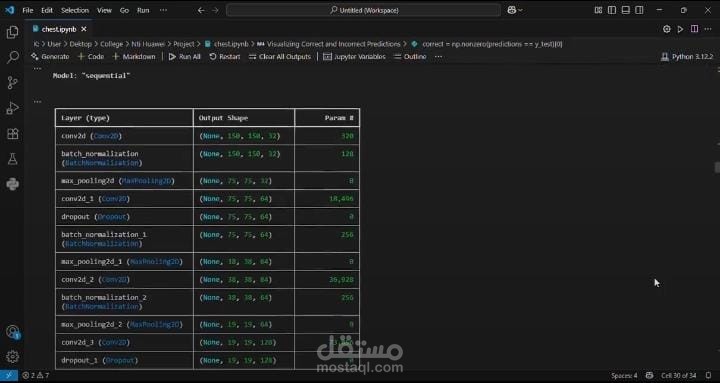Open the Manage gear icon at bottom-left

click(x=12, y=356)
